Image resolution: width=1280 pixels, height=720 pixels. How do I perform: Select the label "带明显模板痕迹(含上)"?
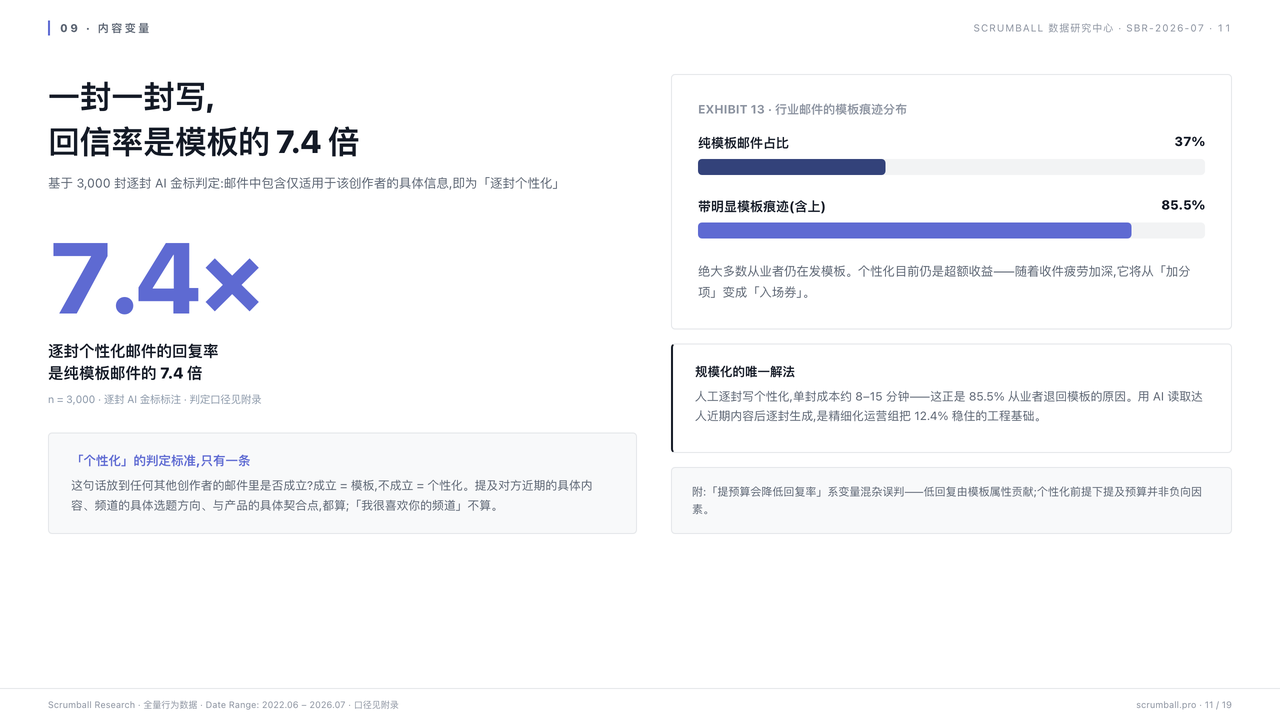(x=762, y=206)
